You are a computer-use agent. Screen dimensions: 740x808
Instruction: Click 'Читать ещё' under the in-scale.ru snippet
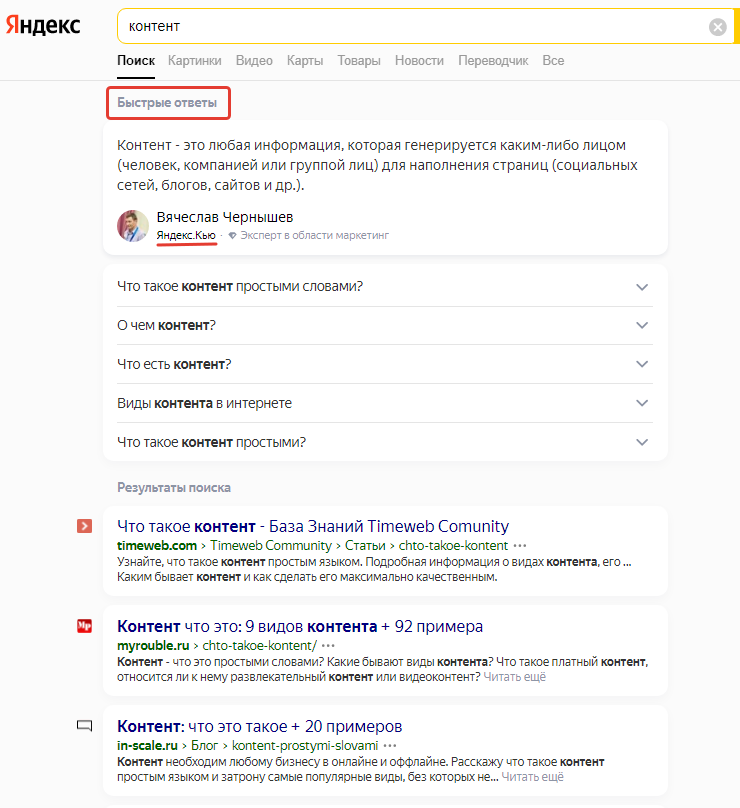tap(532, 777)
